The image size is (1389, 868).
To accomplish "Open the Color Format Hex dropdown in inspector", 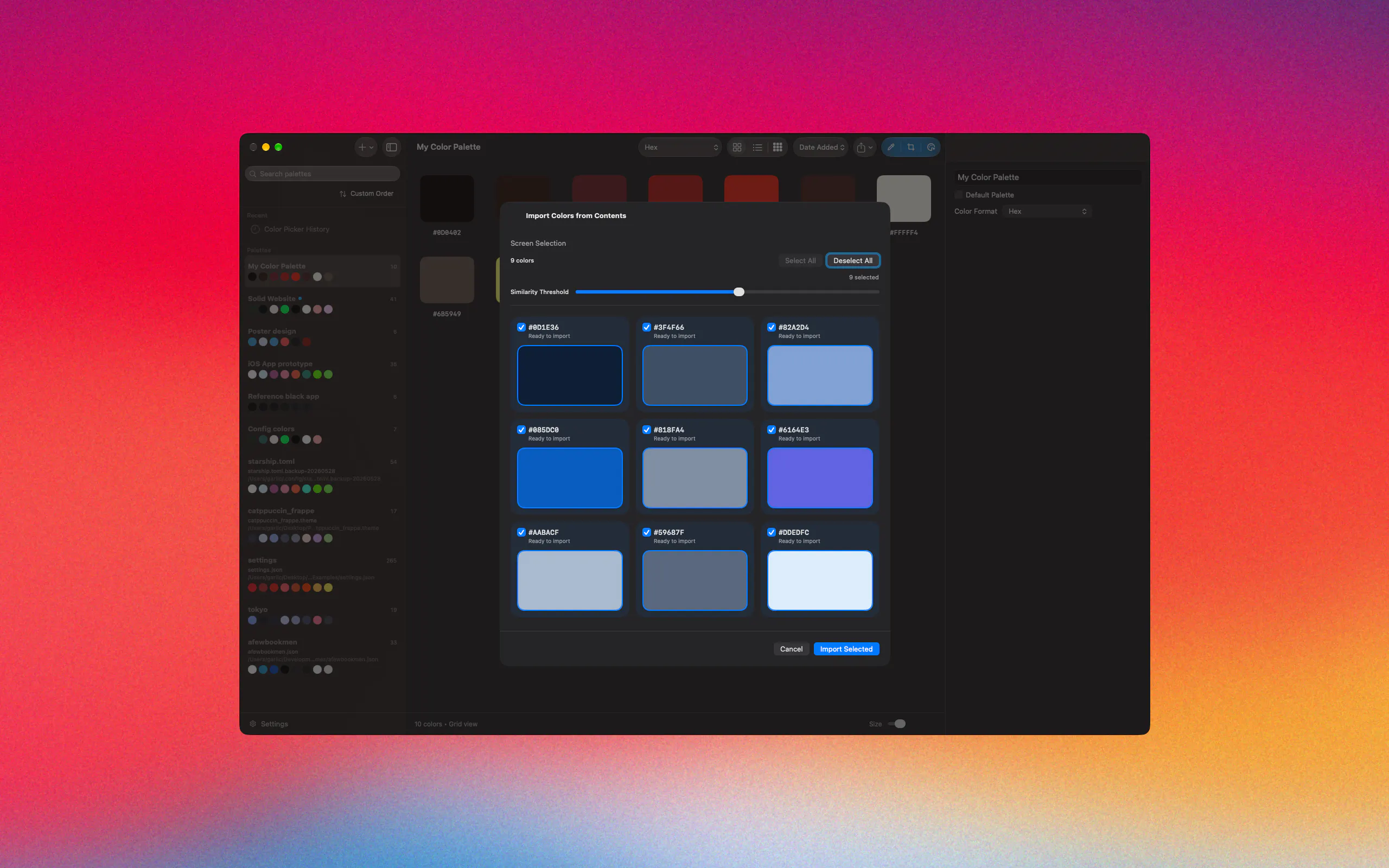I will [1047, 211].
